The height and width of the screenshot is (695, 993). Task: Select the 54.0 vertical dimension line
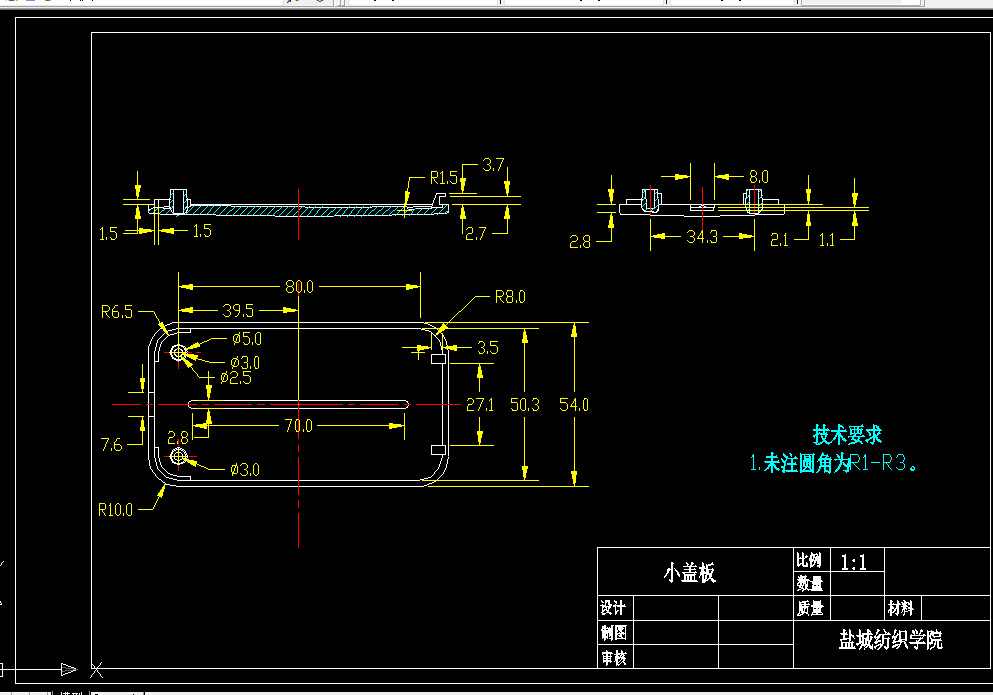click(x=573, y=405)
